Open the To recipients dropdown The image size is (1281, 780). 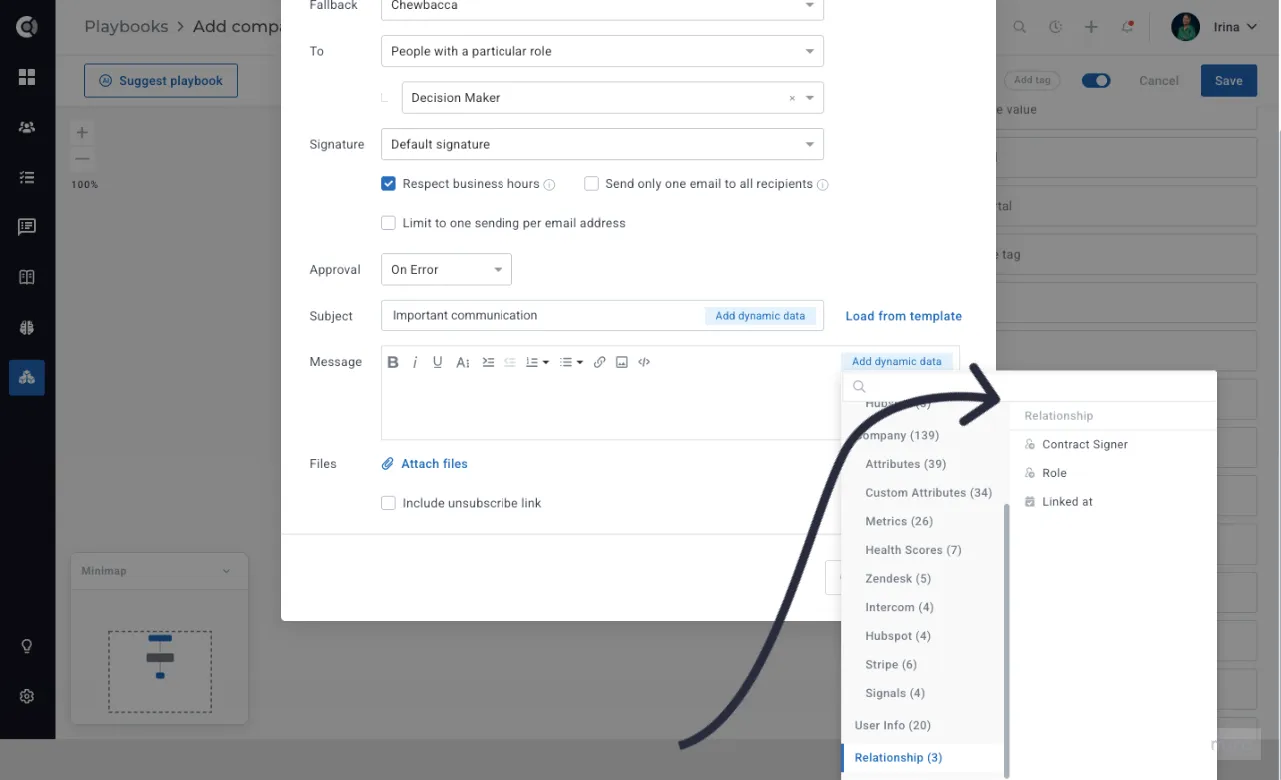pos(602,51)
